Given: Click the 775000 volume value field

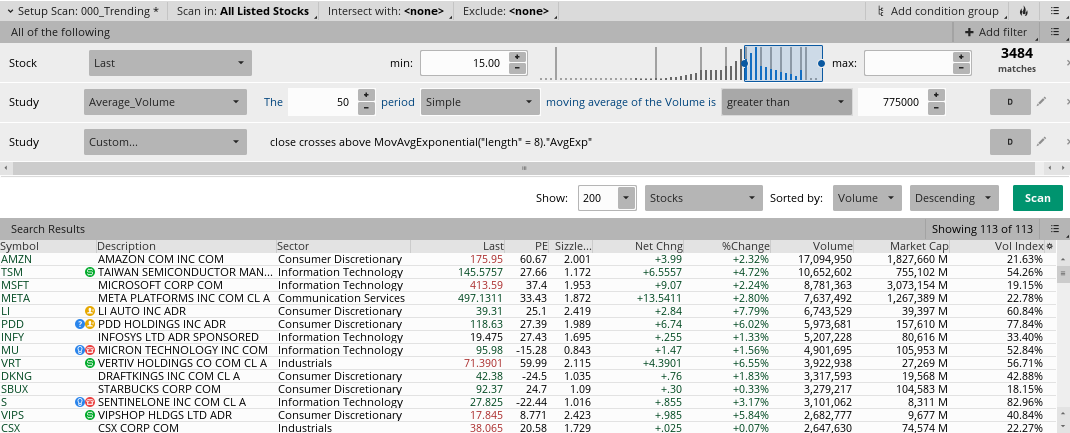Looking at the screenshot, I should coord(893,102).
